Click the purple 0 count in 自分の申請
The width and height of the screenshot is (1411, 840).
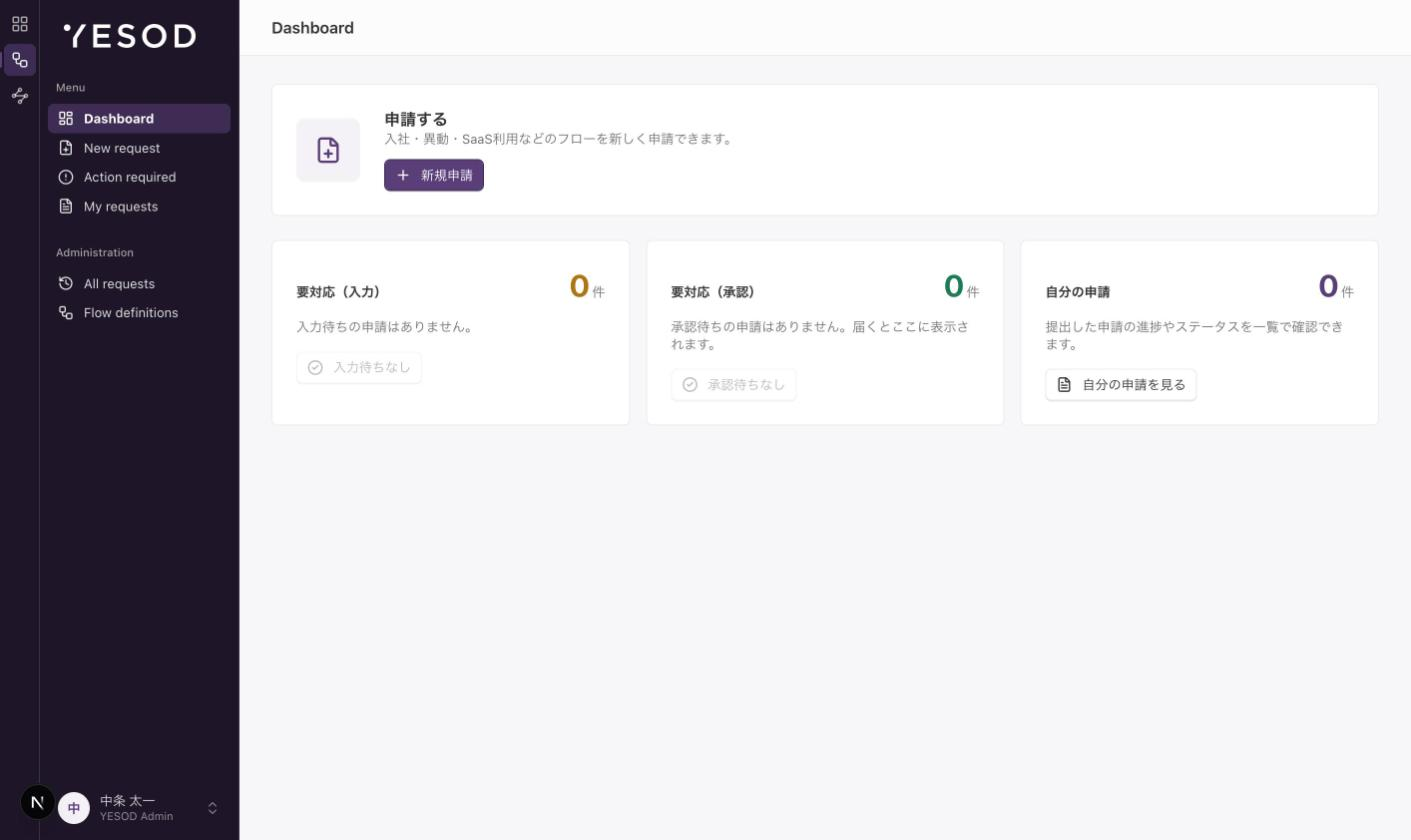(1328, 287)
